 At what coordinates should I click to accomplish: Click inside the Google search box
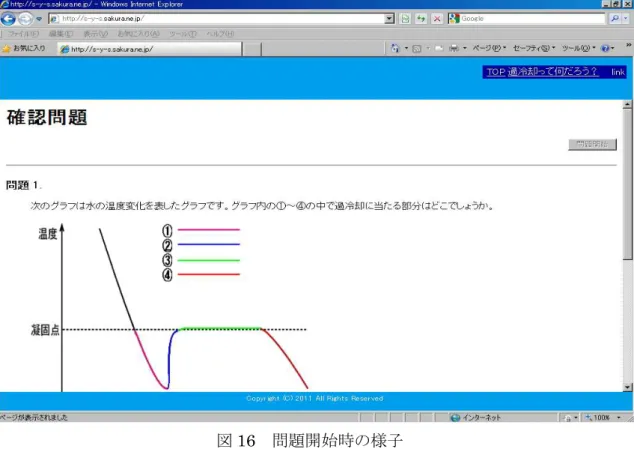coord(533,19)
